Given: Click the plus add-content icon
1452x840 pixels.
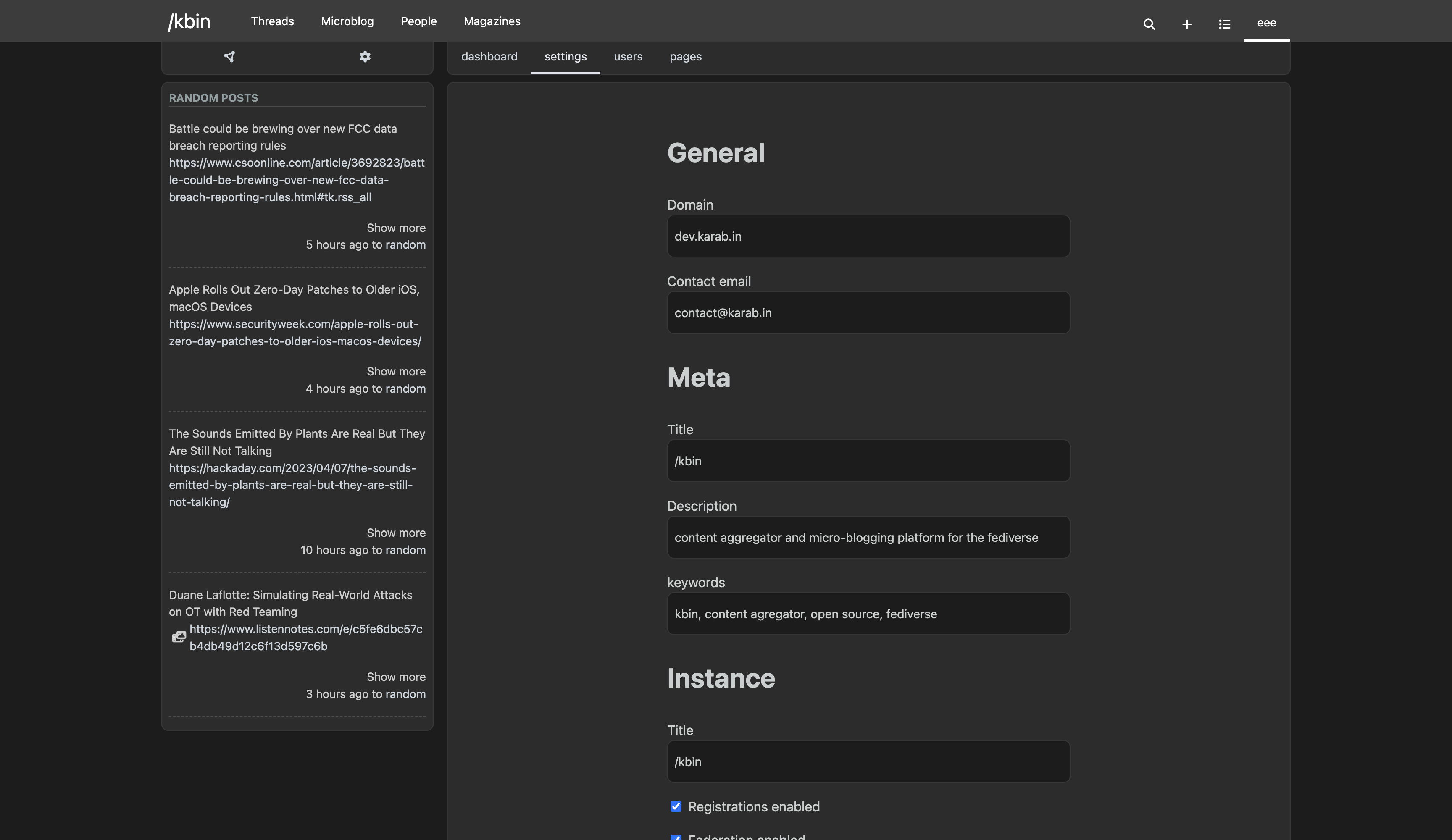Looking at the screenshot, I should pos(1186,24).
